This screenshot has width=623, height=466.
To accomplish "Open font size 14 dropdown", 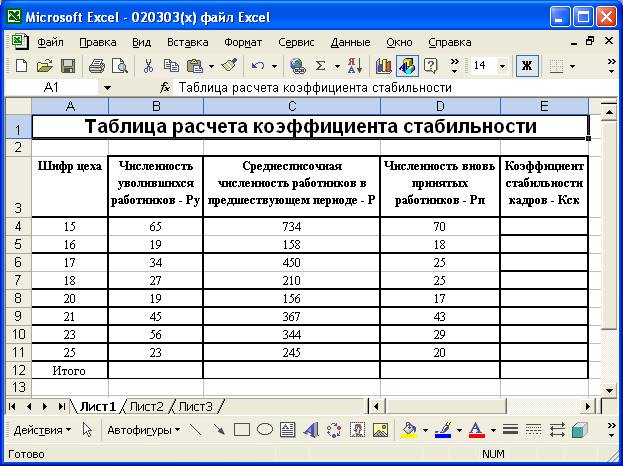I will click(x=502, y=66).
